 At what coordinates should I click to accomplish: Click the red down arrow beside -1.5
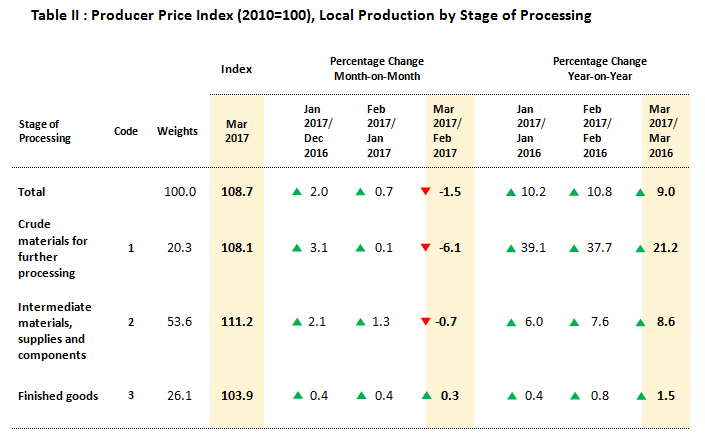(x=426, y=191)
